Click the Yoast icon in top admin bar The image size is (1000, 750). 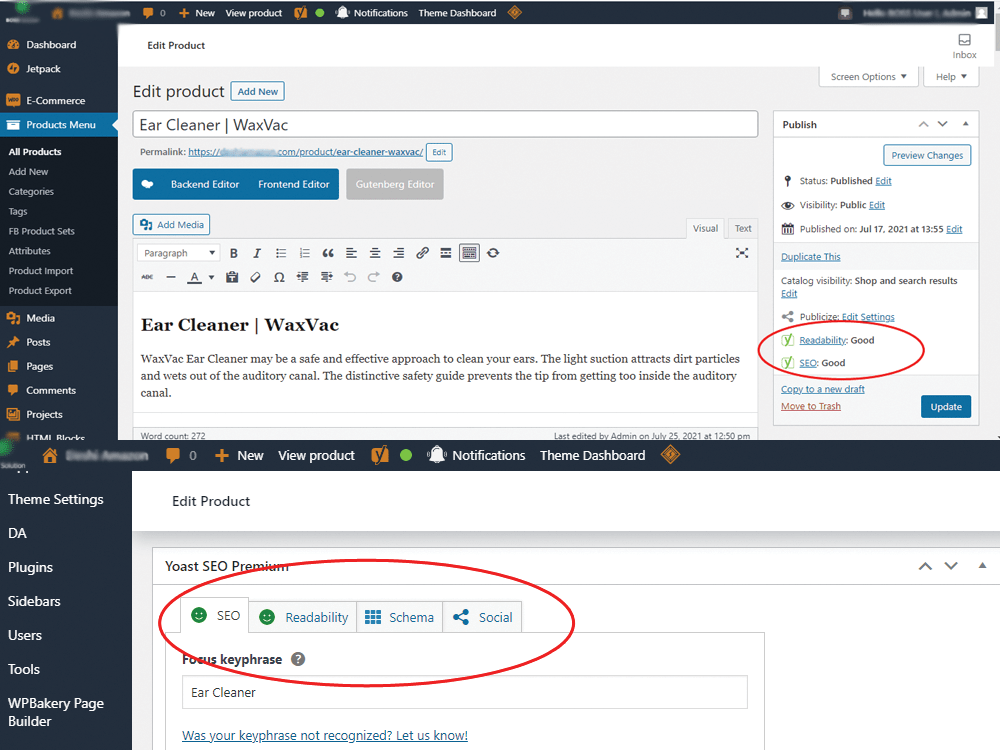coord(300,13)
